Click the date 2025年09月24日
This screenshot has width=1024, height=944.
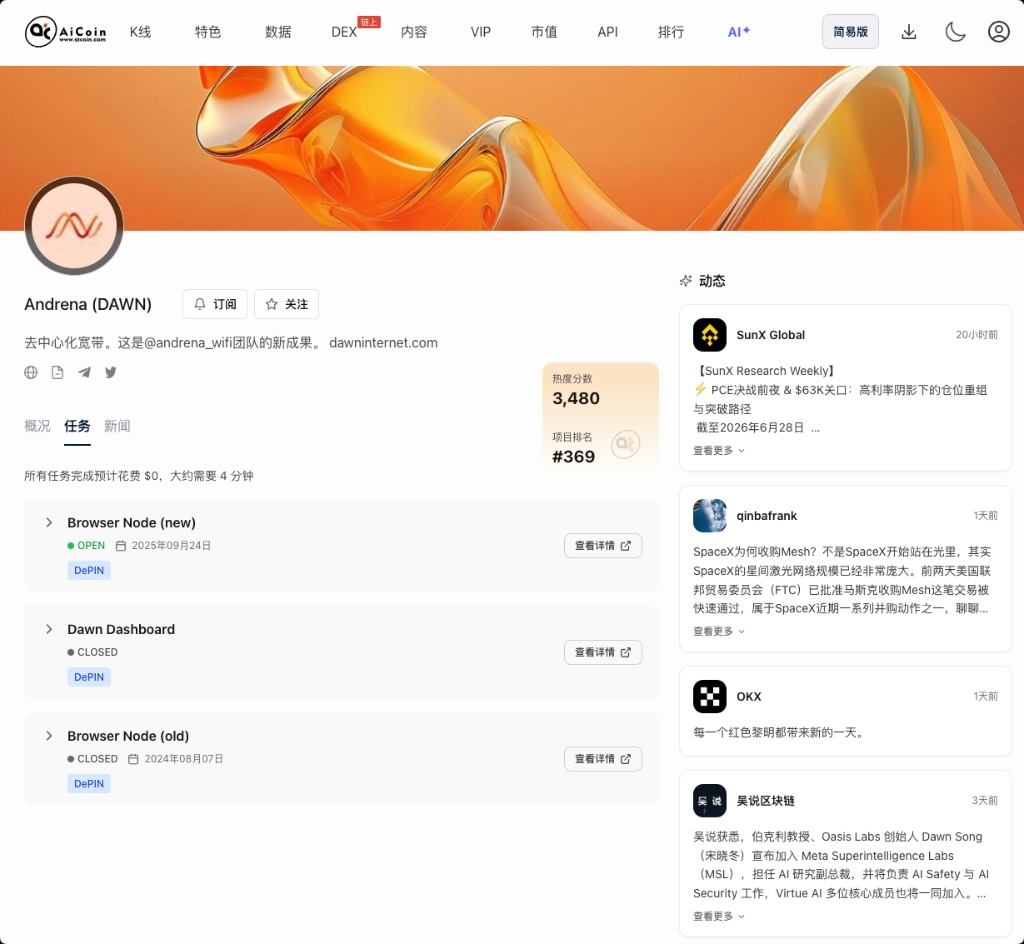pyautogui.click(x=171, y=545)
